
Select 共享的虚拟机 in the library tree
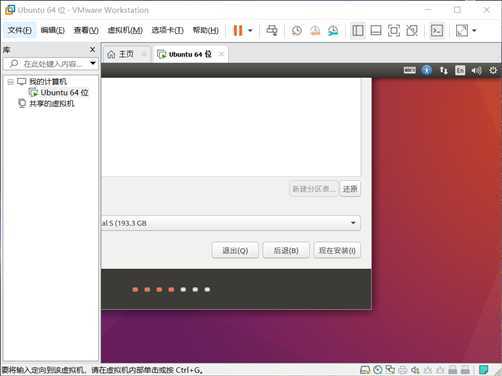tap(51, 103)
